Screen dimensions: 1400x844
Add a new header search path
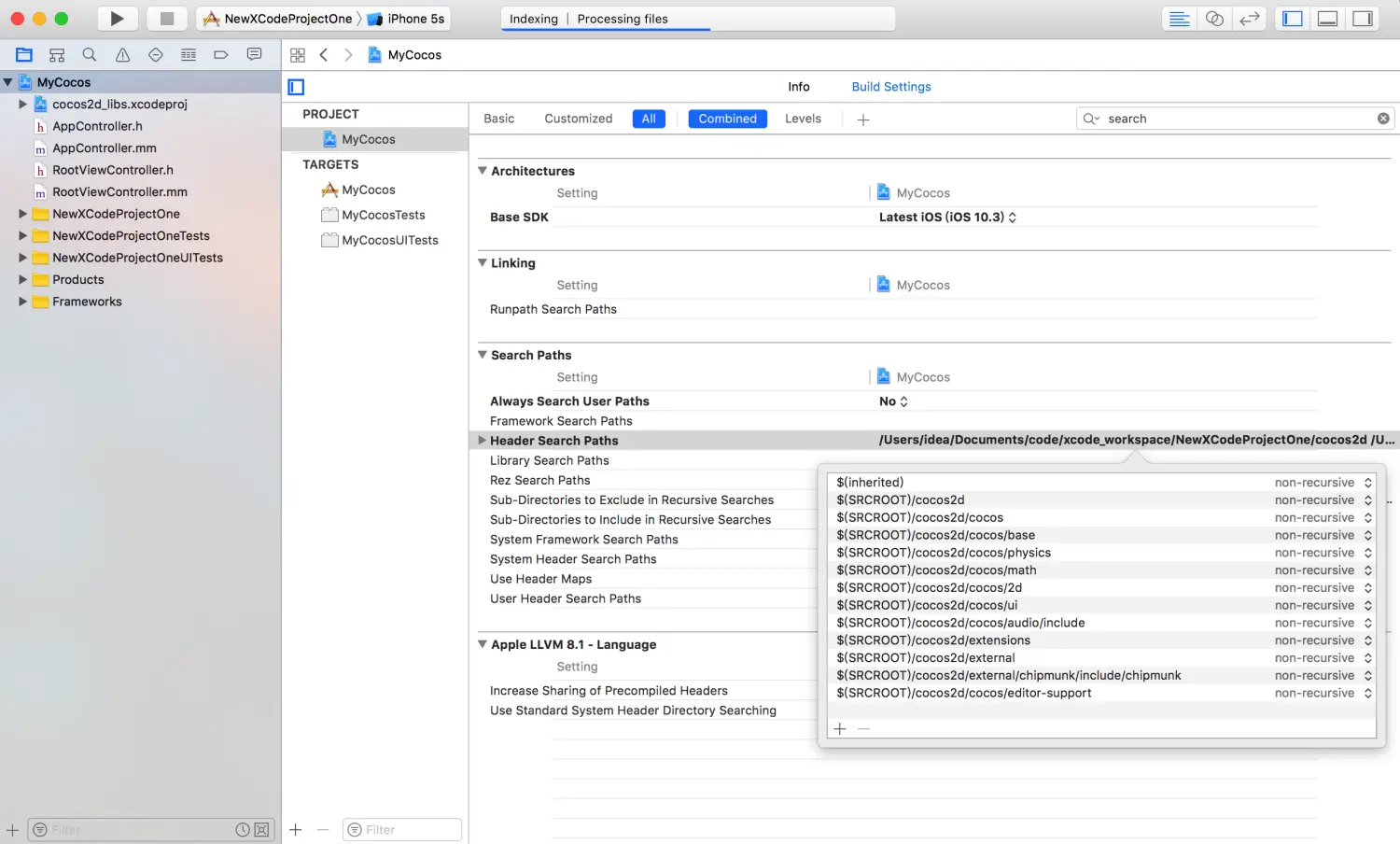[x=840, y=729]
